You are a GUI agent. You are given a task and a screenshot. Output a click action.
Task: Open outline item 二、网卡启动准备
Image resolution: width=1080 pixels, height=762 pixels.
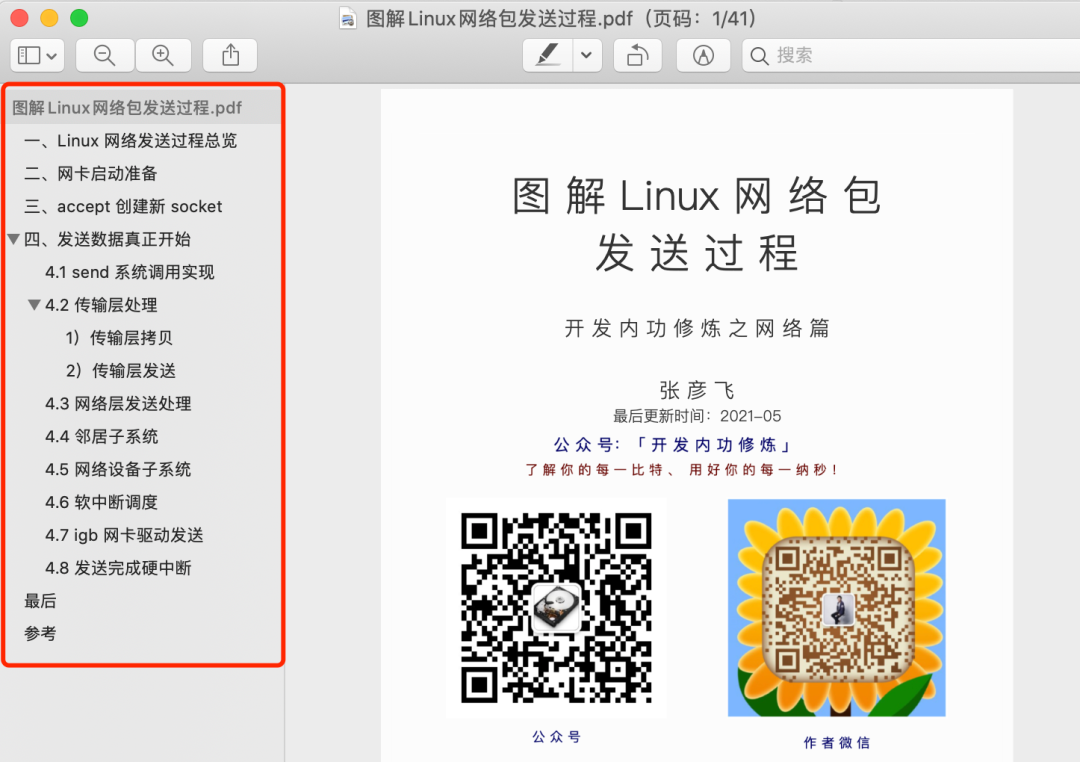point(91,174)
